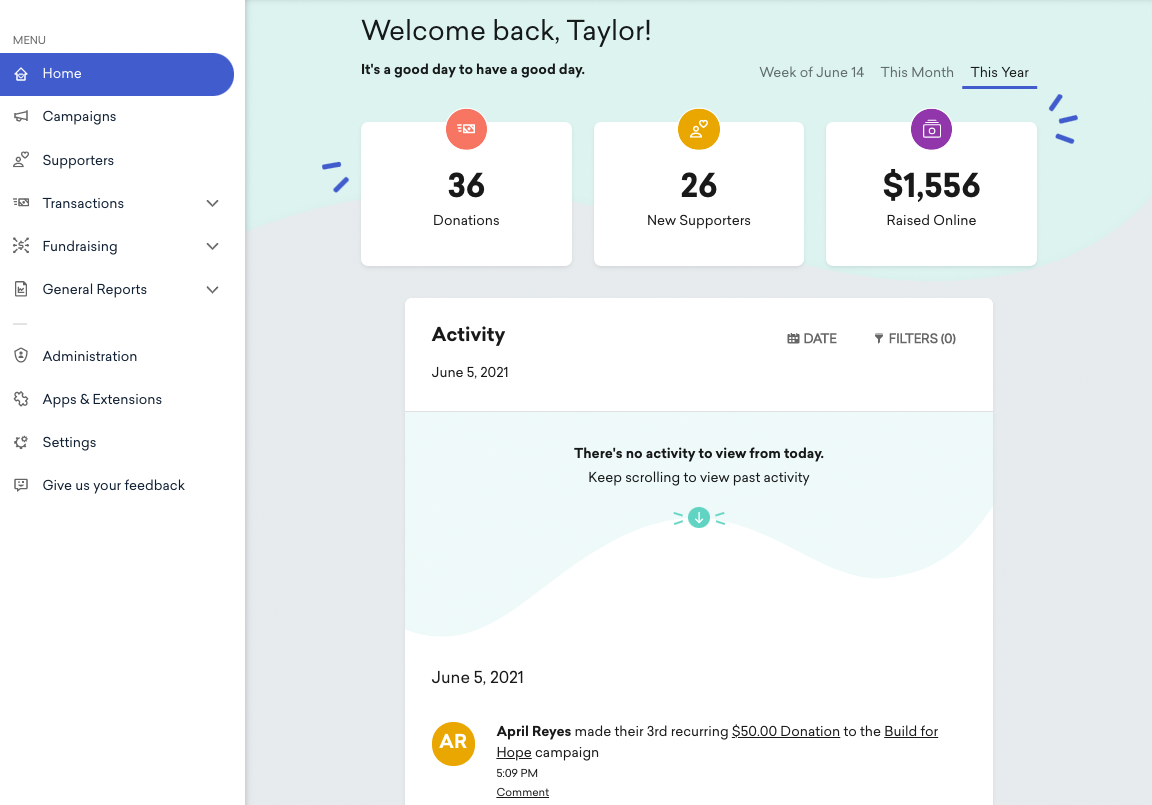The height and width of the screenshot is (805, 1152).
Task: Open the FILTERS (0) button
Action: (915, 339)
